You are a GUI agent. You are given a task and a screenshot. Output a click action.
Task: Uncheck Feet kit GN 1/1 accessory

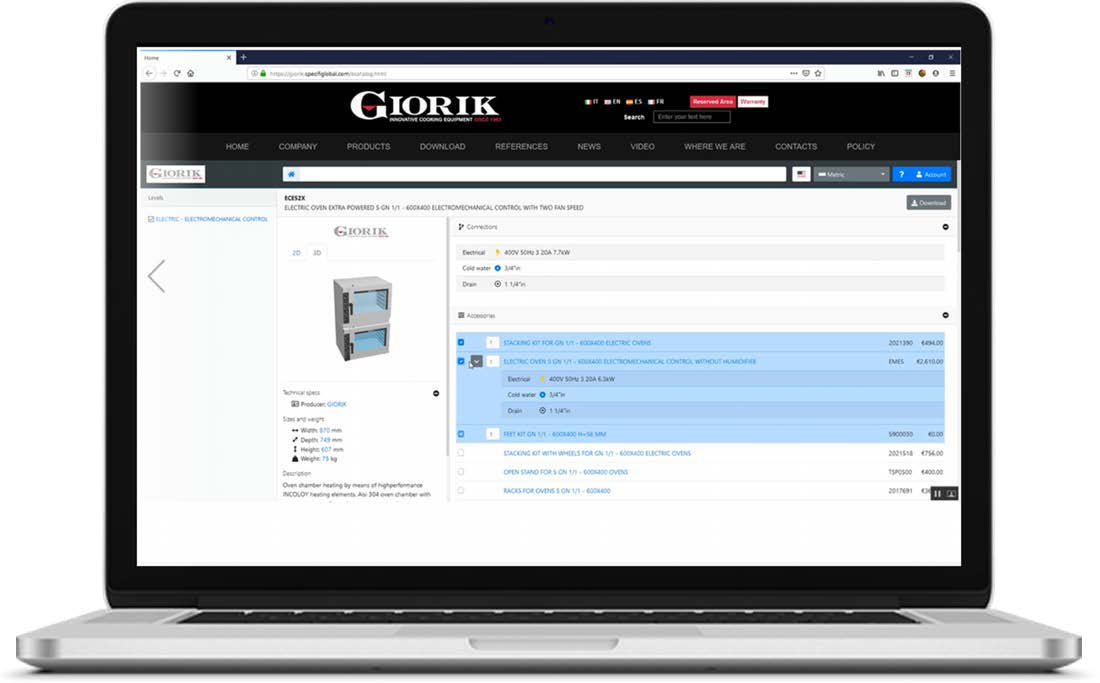461,434
